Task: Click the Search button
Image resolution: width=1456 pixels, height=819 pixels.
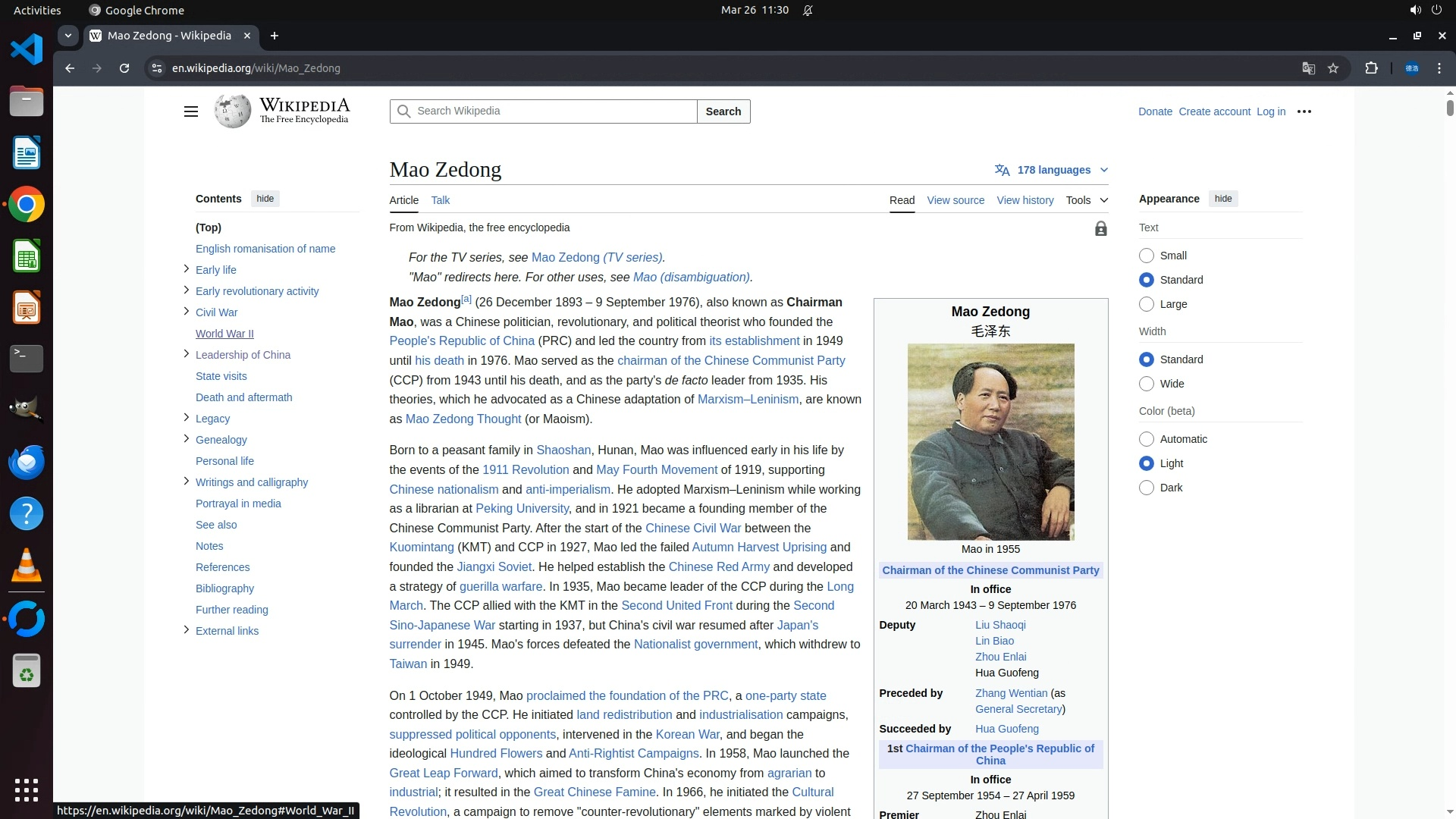Action: coord(723,111)
